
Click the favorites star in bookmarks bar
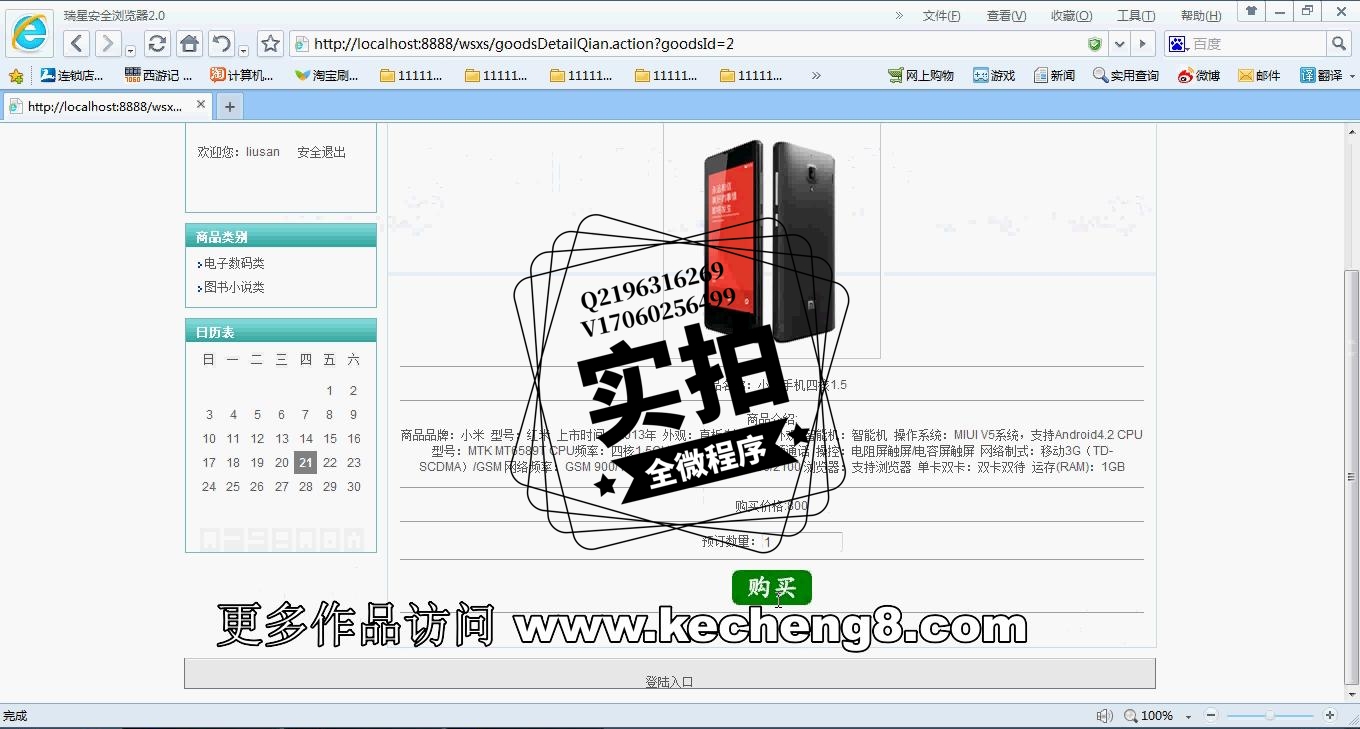(x=16, y=75)
